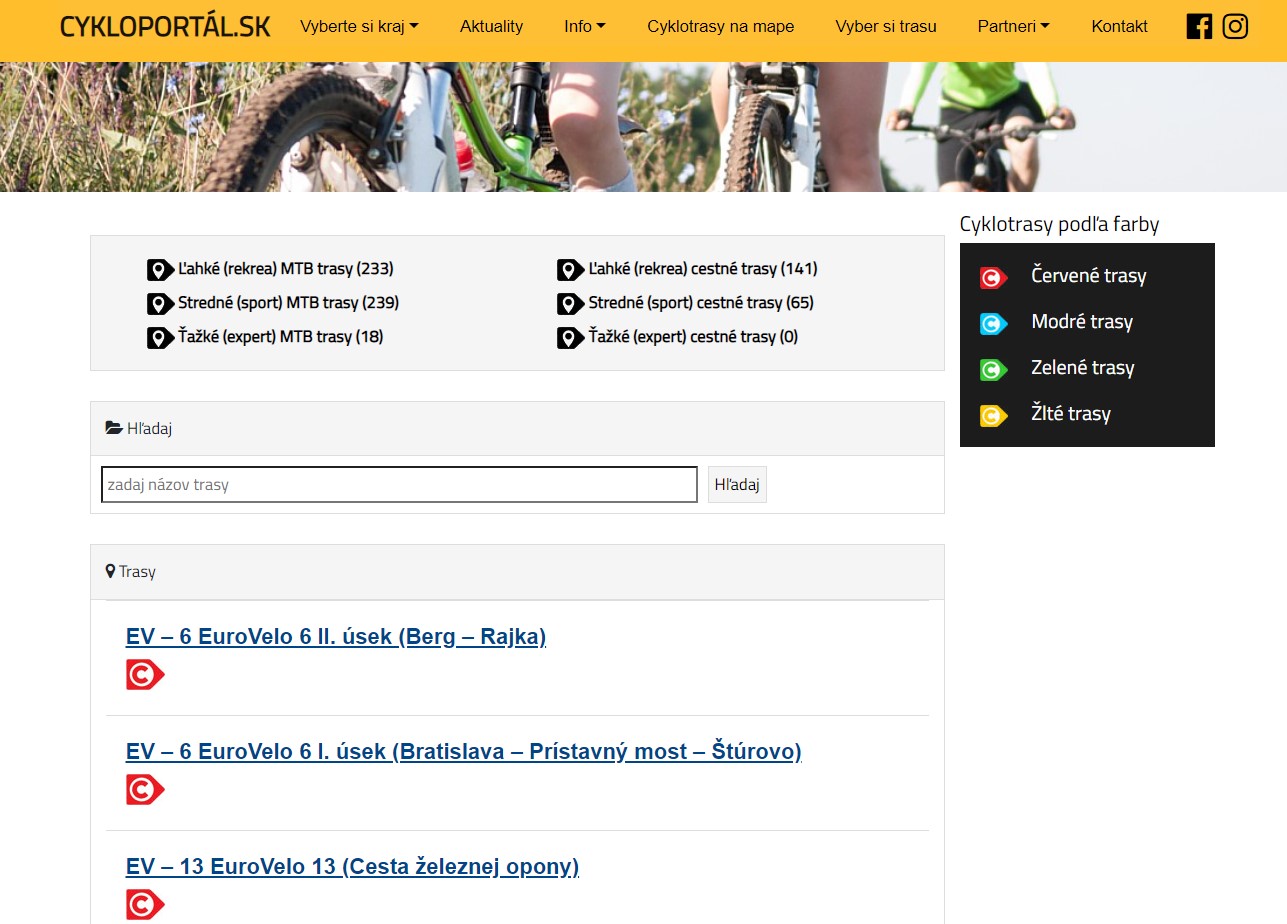Open Cyklotrasy na mape page
Viewport: 1287px width, 924px height.
[x=721, y=26]
